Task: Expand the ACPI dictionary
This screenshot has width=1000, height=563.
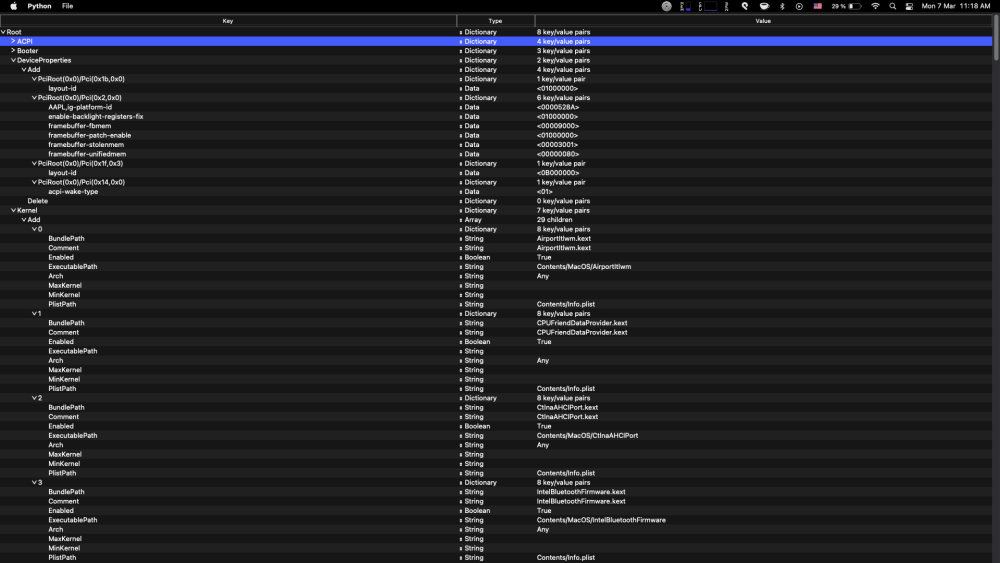Action: 13,41
